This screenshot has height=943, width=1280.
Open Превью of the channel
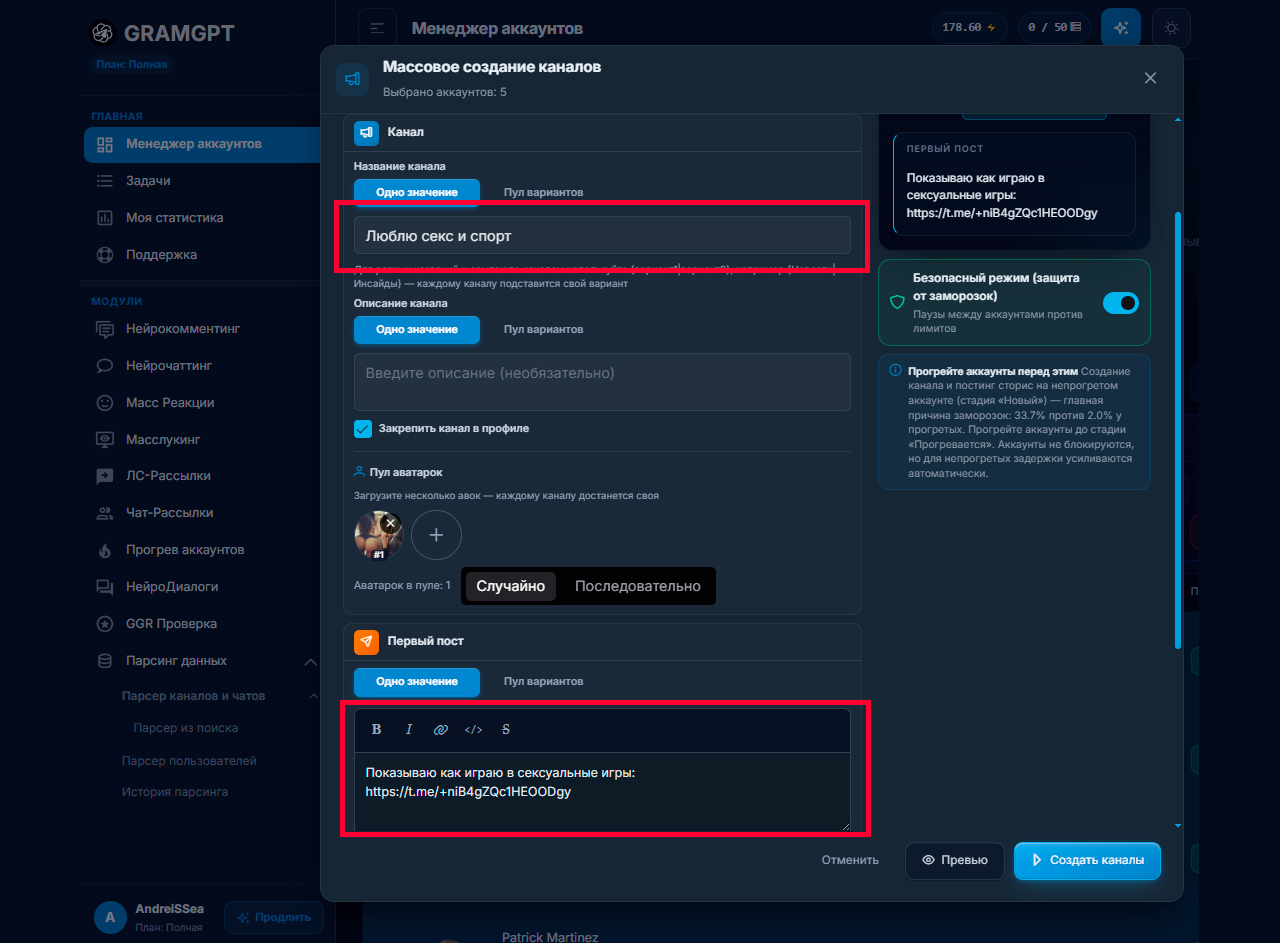click(x=955, y=860)
